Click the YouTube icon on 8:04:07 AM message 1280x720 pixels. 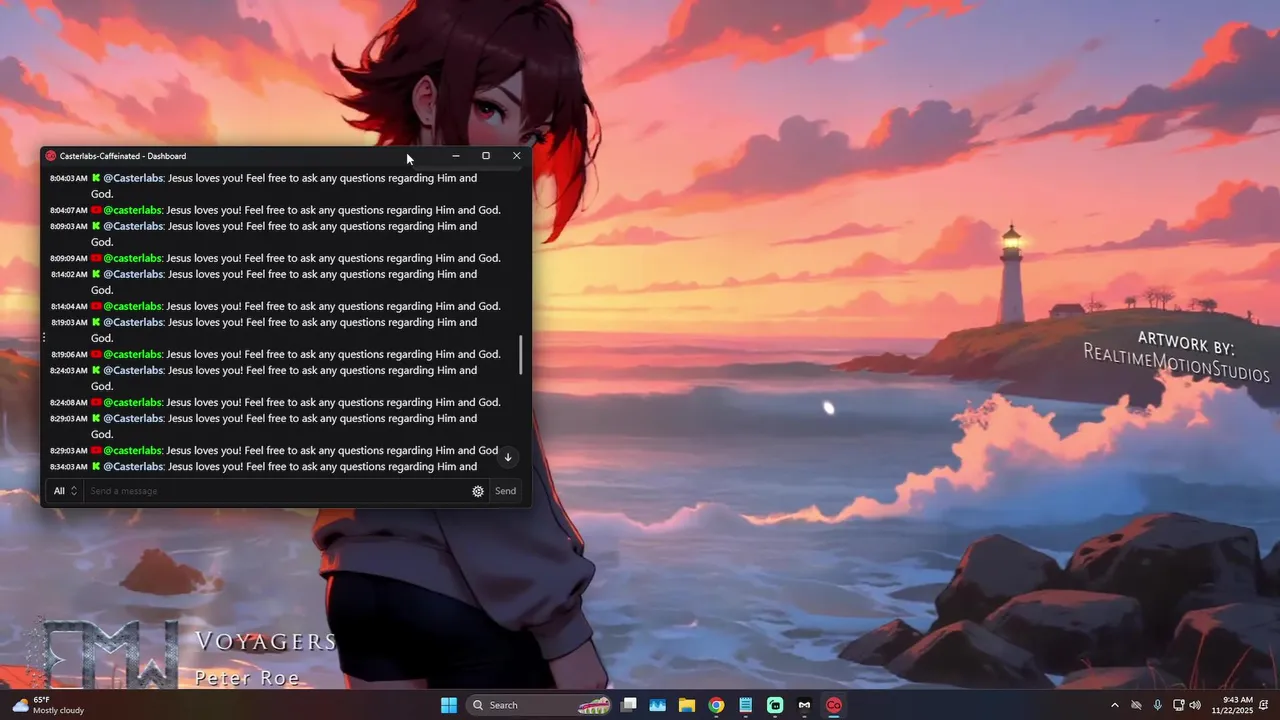coord(96,210)
